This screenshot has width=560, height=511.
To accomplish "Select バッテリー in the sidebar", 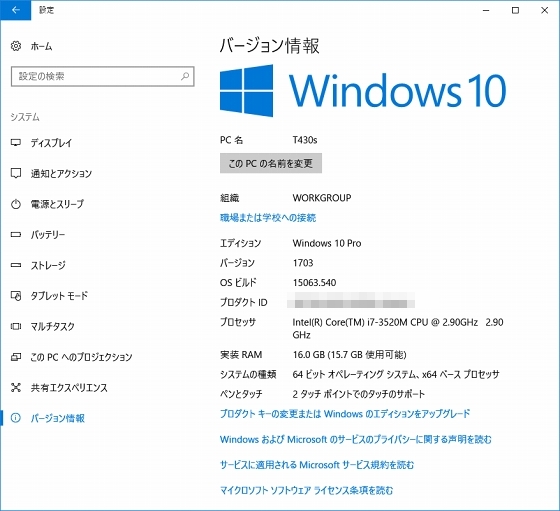I will (x=48, y=235).
